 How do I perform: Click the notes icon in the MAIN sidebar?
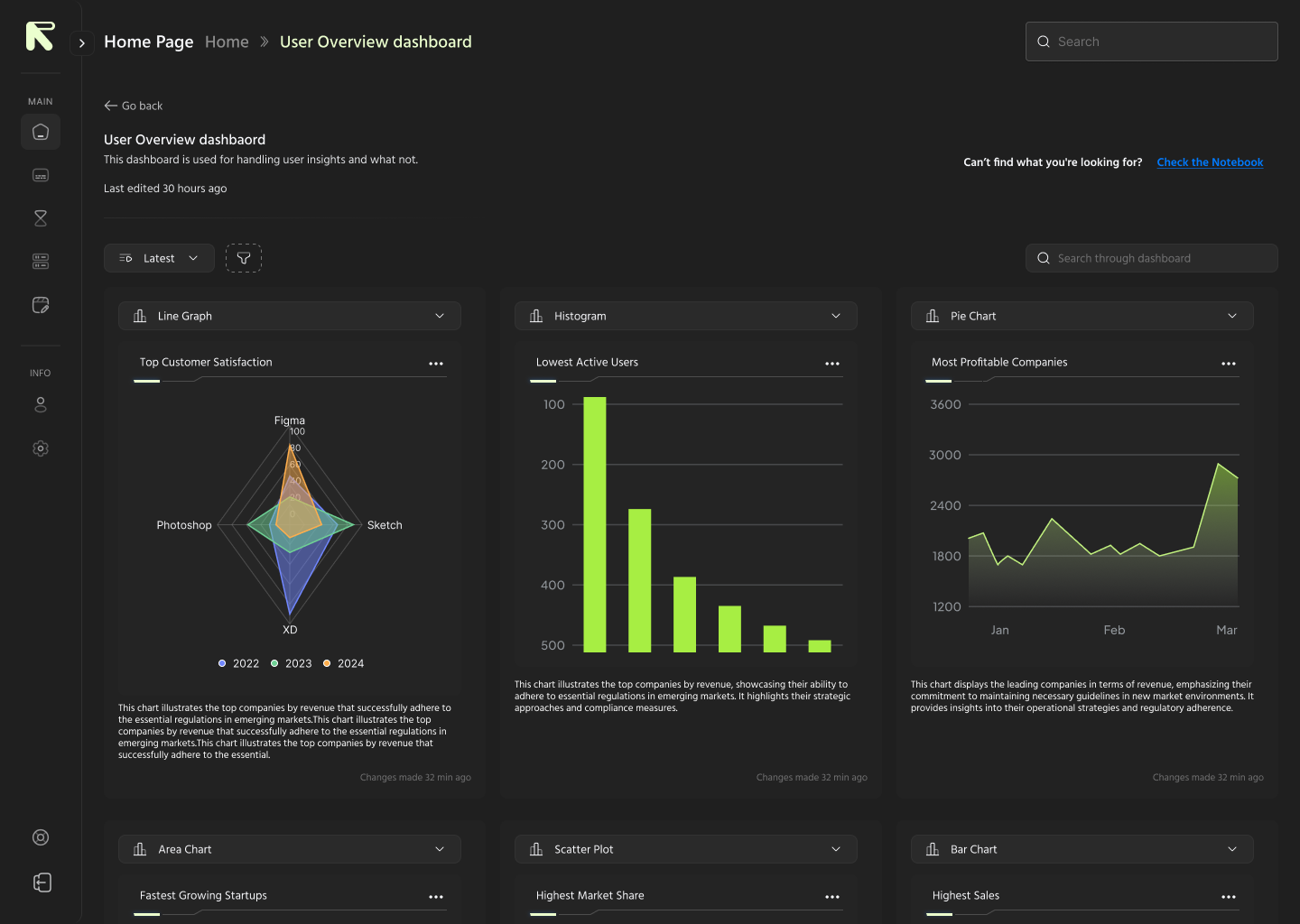40,305
